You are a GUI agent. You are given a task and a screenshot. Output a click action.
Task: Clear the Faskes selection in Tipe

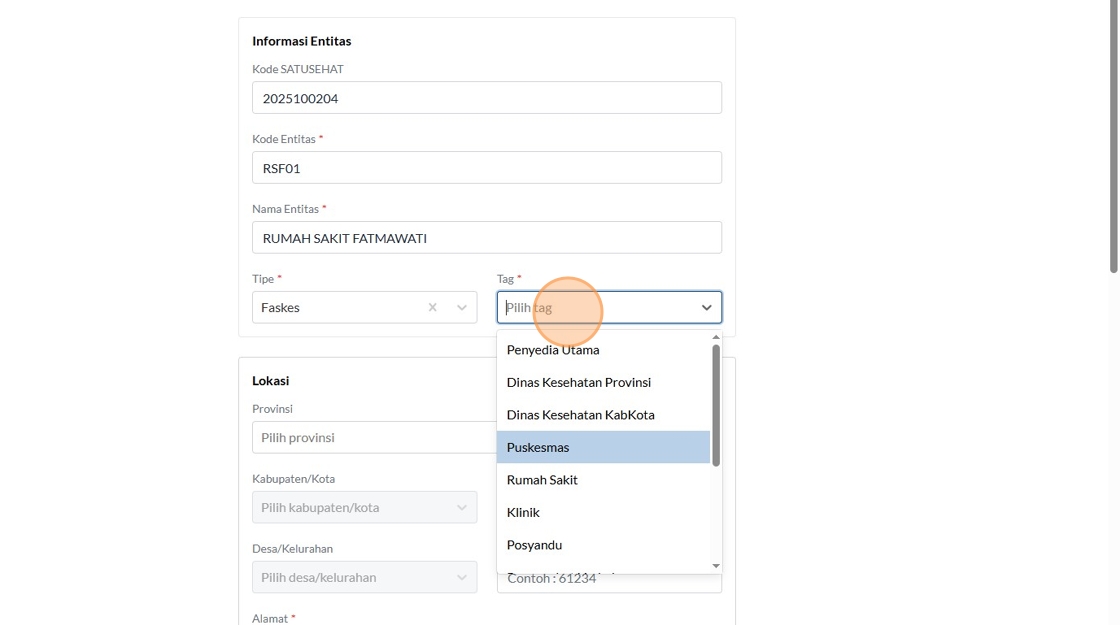[x=432, y=308]
